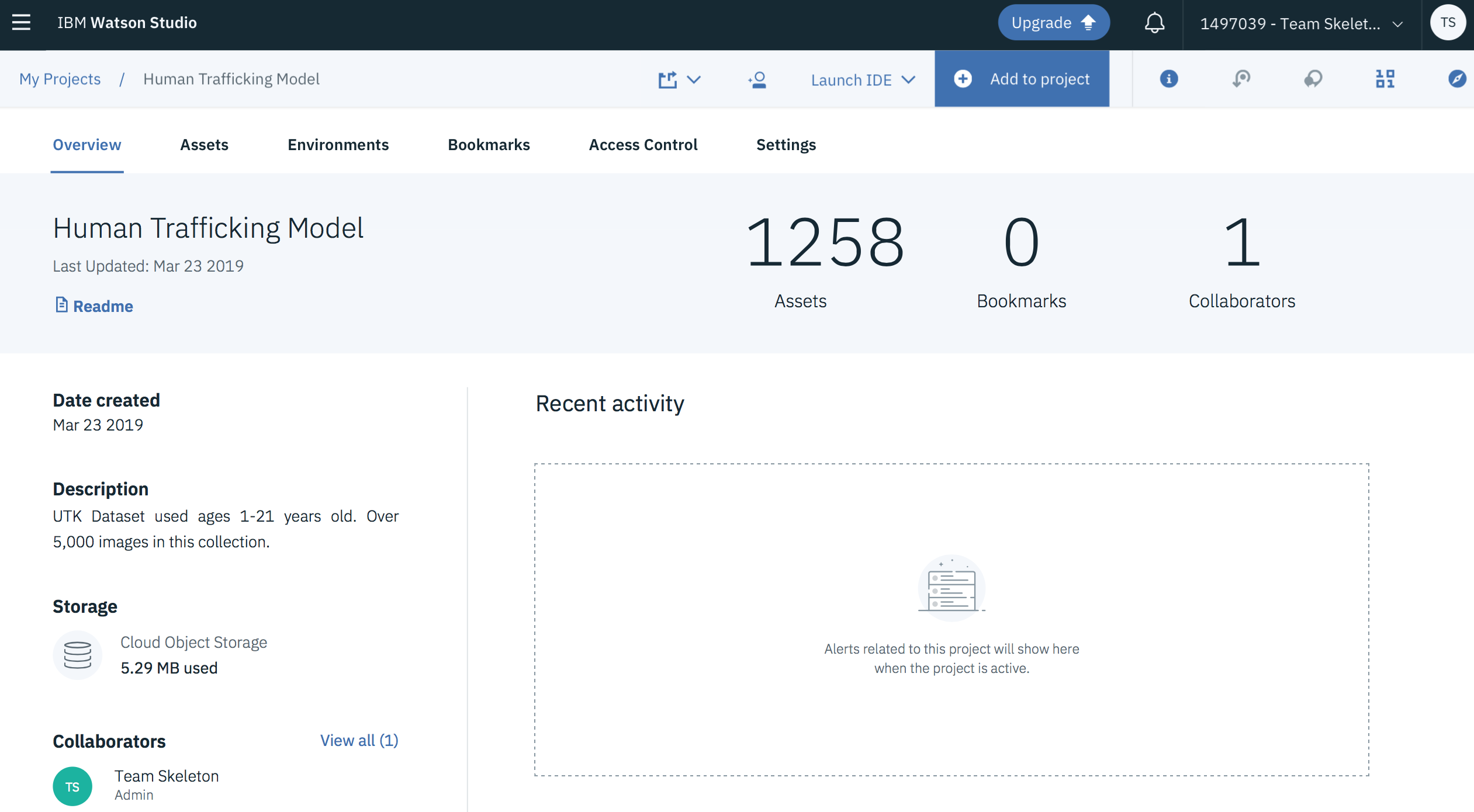Switch to the Assets tab
The width and height of the screenshot is (1474, 812).
click(204, 145)
